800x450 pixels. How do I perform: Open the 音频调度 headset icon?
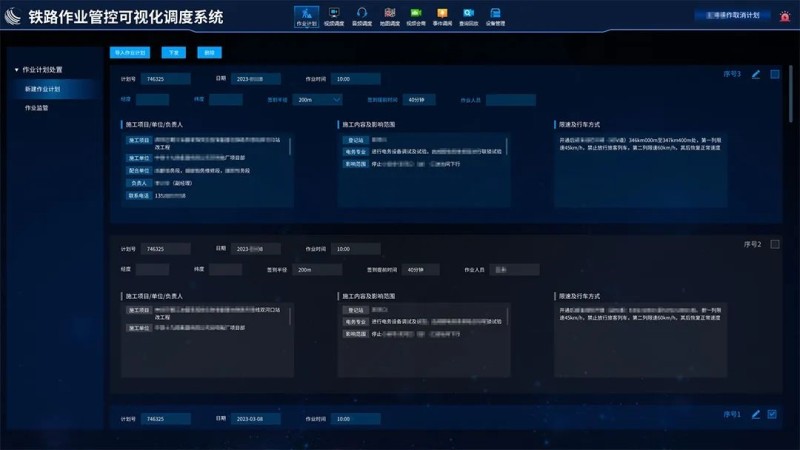tap(362, 16)
